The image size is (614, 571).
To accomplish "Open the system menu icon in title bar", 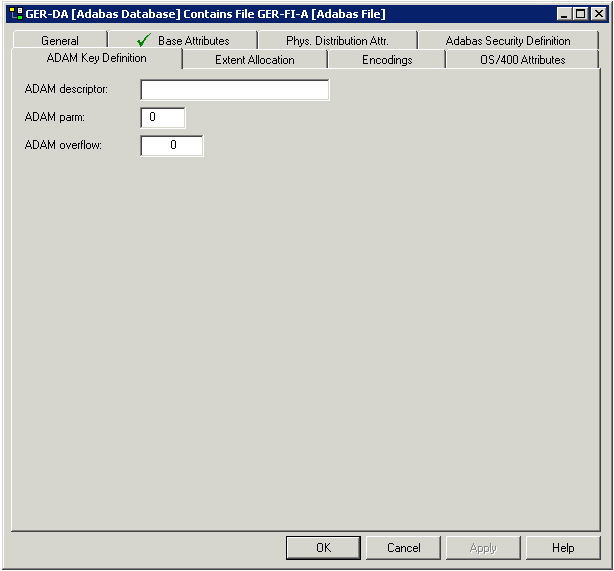I will (15, 14).
